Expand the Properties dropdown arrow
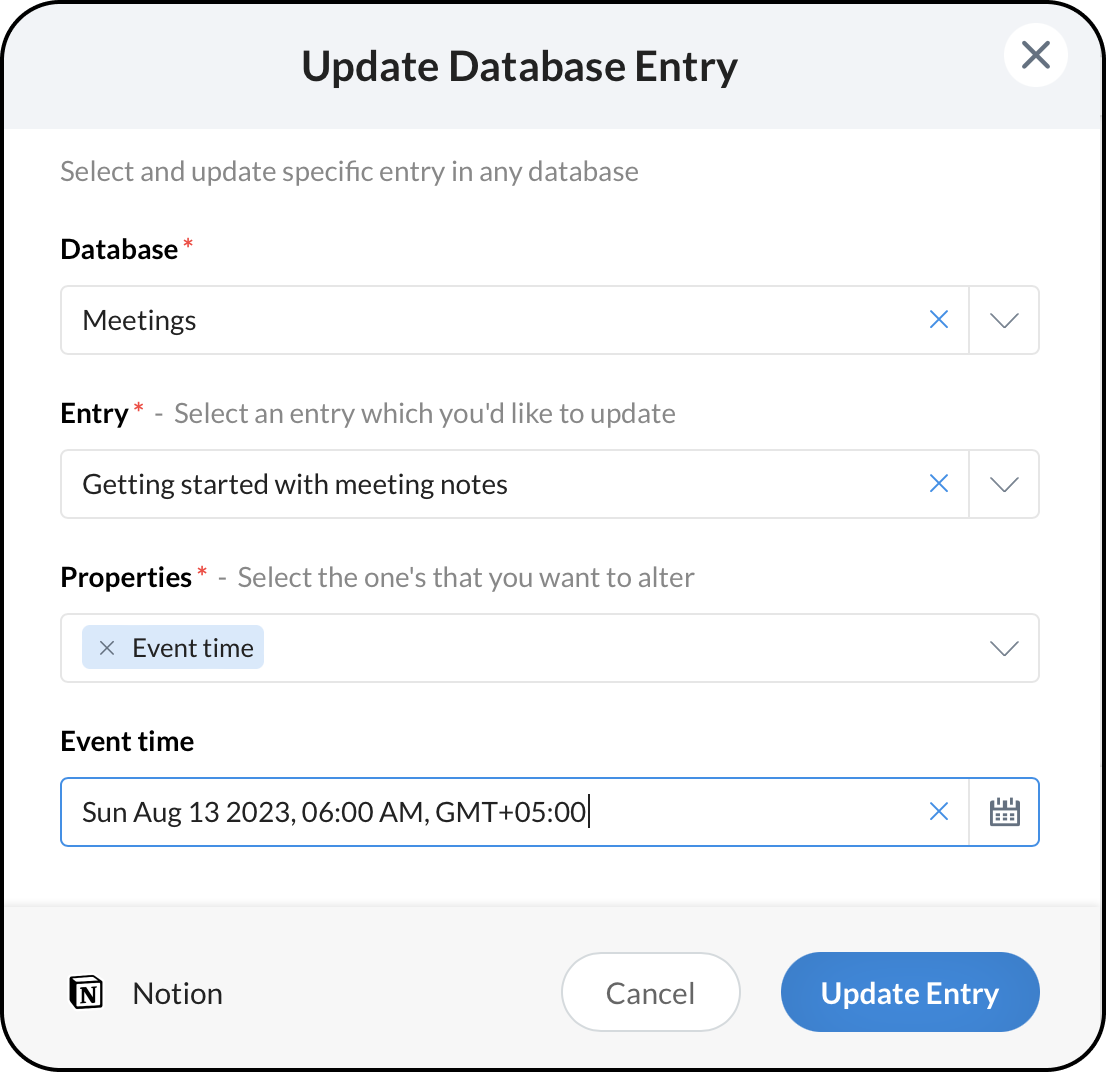This screenshot has height=1072, width=1106. [1003, 648]
